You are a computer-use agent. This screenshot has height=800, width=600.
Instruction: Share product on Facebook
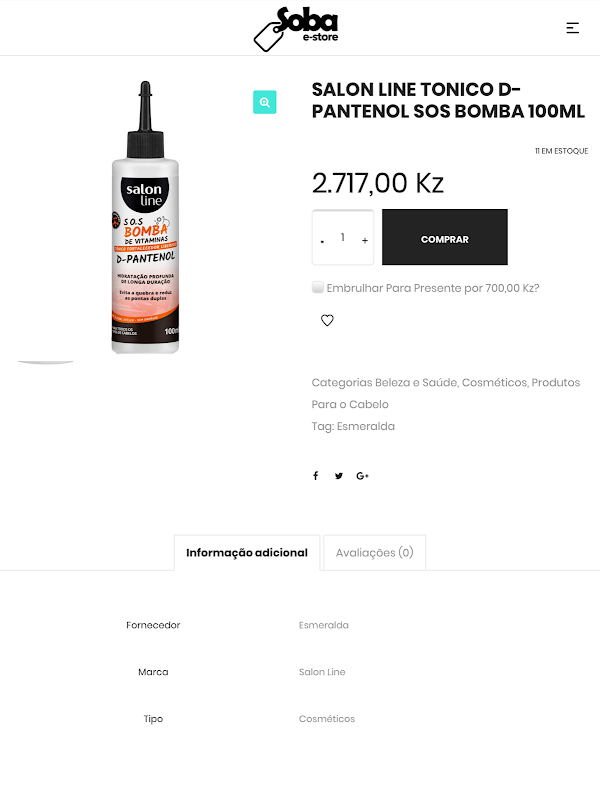(316, 476)
